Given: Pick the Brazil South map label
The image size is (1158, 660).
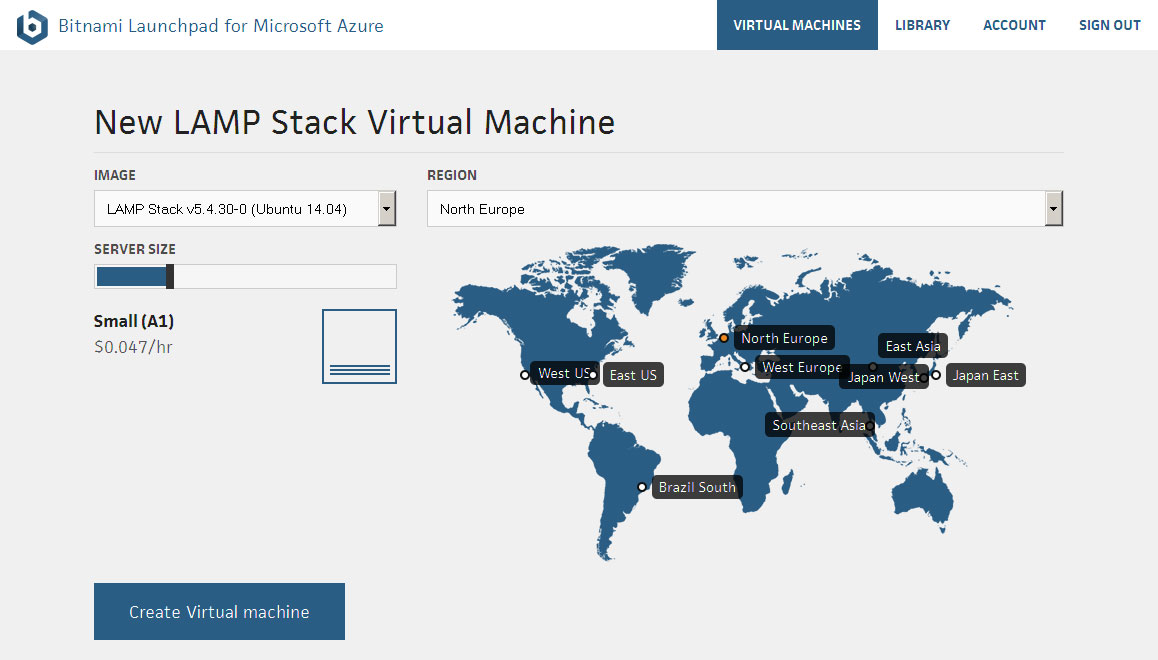Looking at the screenshot, I should (x=696, y=487).
